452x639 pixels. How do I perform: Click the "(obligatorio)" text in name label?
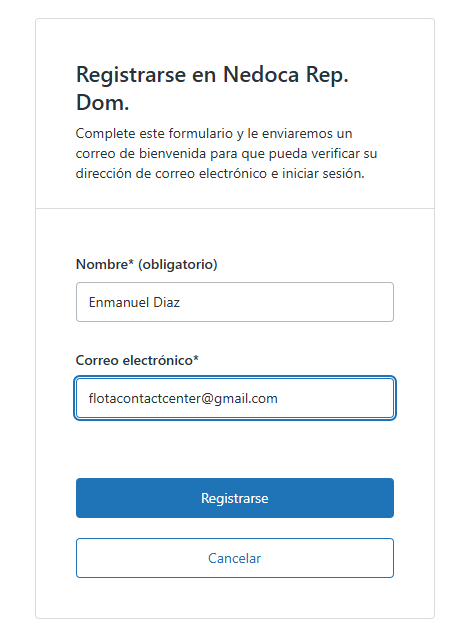178,264
